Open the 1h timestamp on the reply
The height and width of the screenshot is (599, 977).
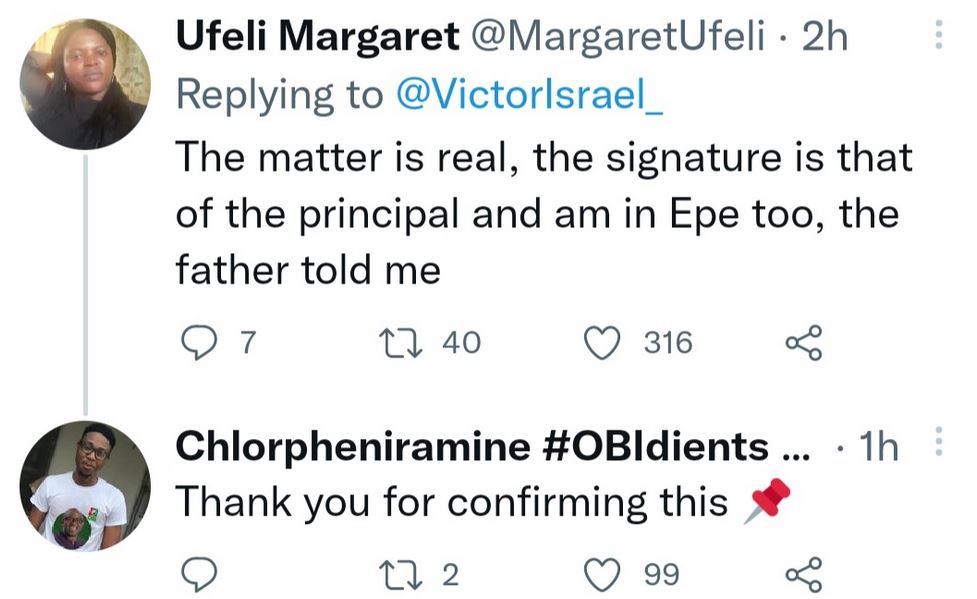879,448
